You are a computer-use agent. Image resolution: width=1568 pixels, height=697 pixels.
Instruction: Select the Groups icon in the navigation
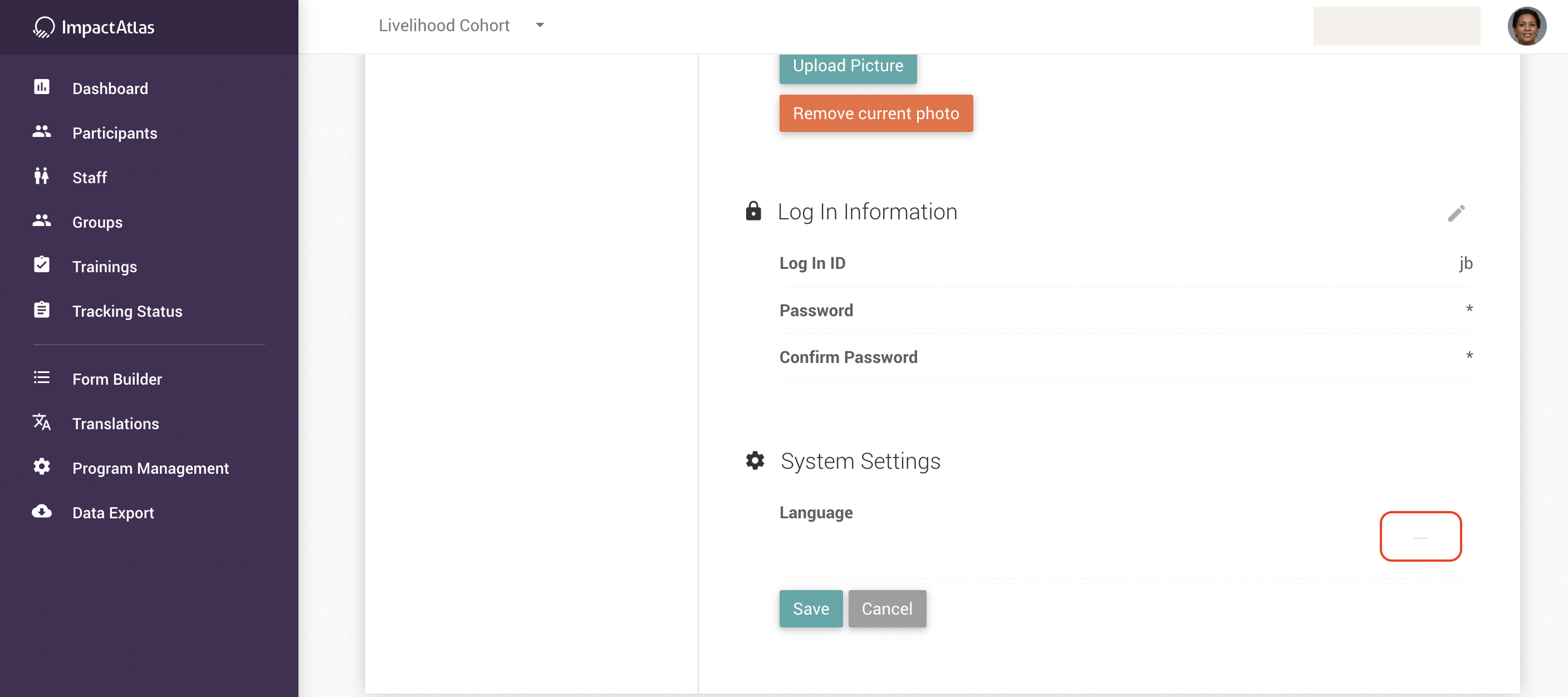coord(41,220)
